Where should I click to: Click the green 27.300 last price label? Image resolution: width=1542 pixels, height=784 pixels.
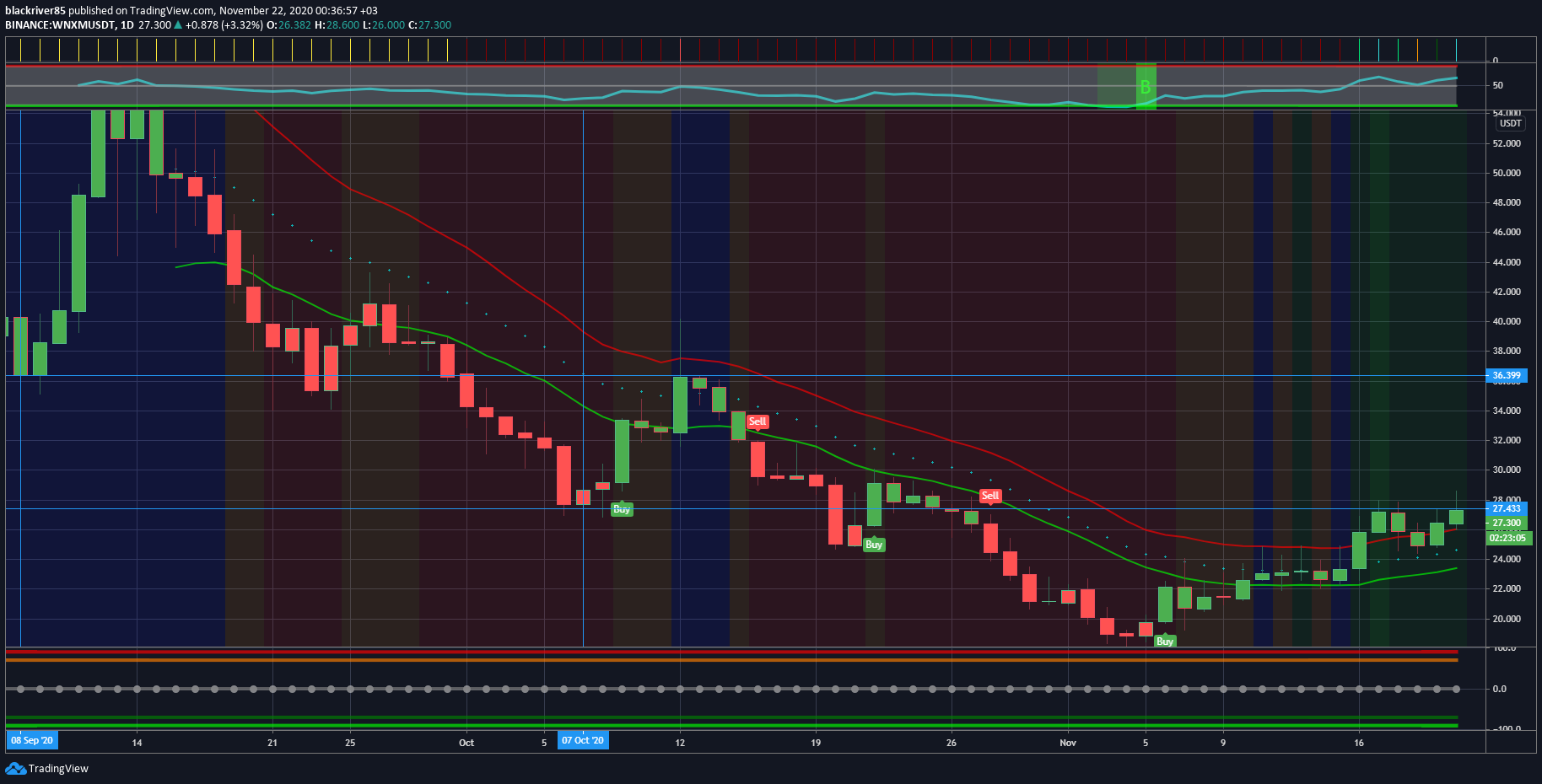(x=1506, y=523)
